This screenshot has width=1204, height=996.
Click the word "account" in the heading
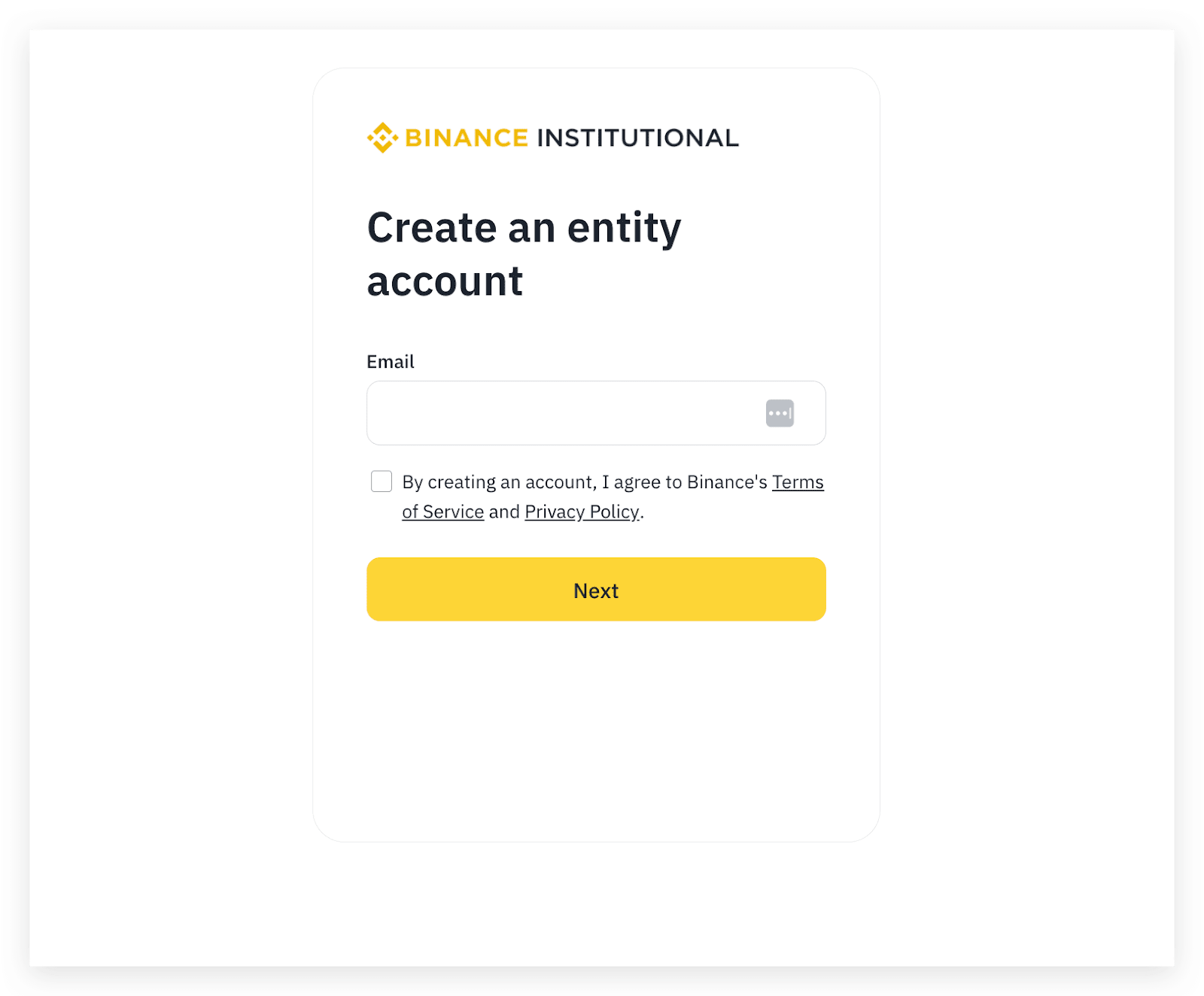pyautogui.click(x=445, y=282)
